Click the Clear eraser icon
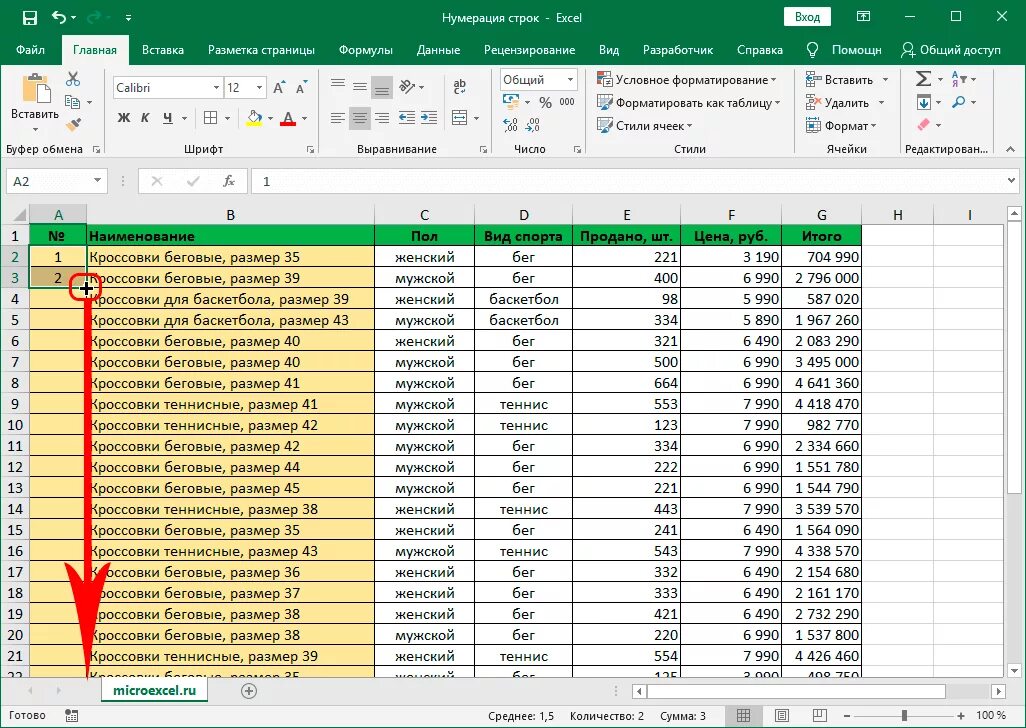Image resolution: width=1026 pixels, height=728 pixels. tap(923, 124)
